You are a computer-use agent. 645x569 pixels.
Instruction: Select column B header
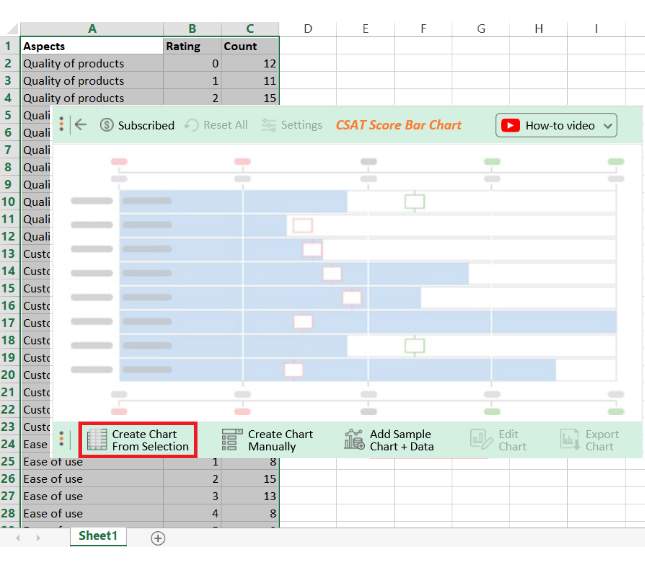click(x=192, y=29)
